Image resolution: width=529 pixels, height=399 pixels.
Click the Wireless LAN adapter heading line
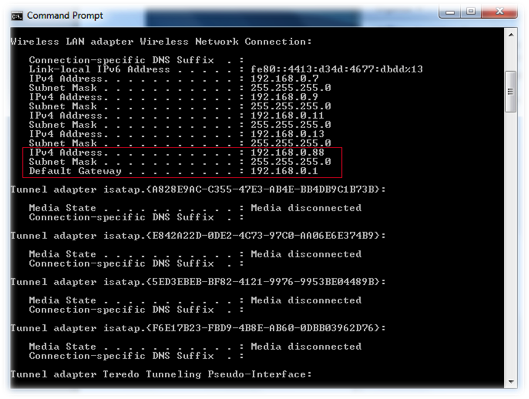[161, 41]
